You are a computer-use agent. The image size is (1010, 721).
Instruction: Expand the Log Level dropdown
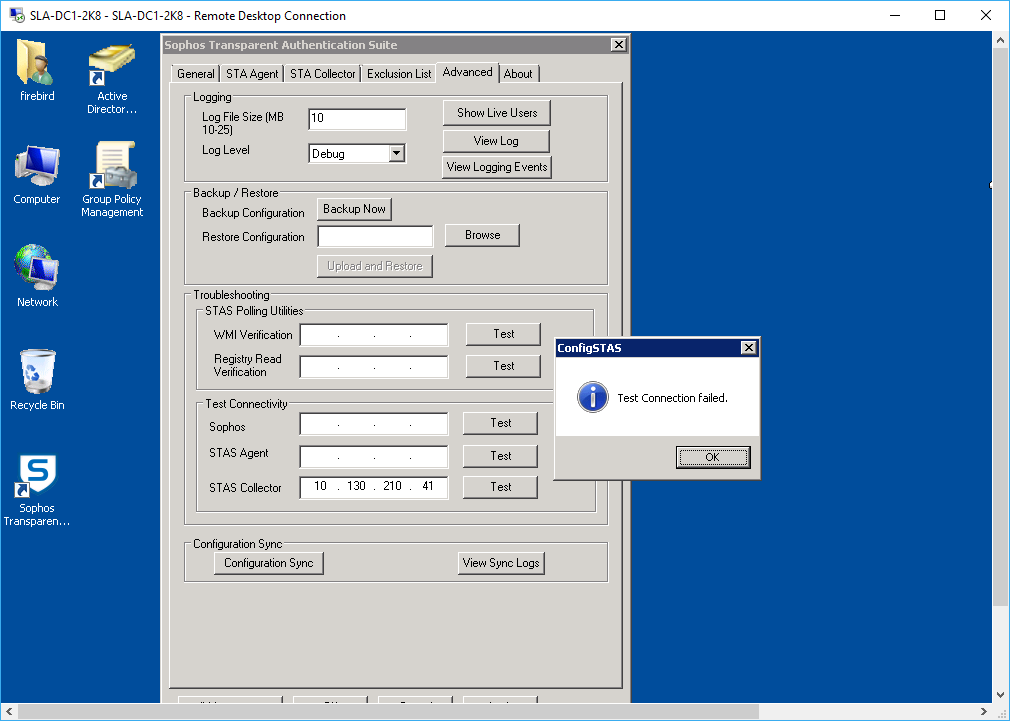pyautogui.click(x=397, y=153)
